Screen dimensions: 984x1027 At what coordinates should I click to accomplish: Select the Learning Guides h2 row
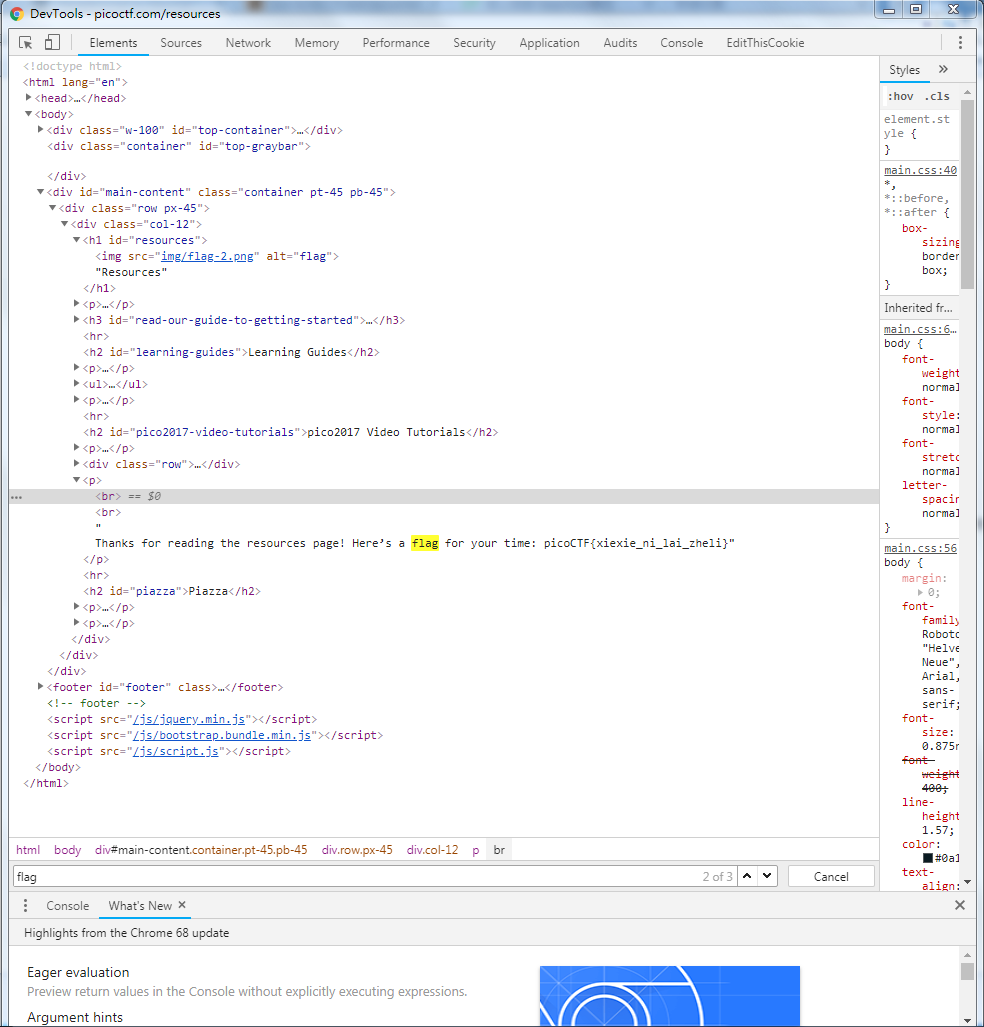pos(231,352)
